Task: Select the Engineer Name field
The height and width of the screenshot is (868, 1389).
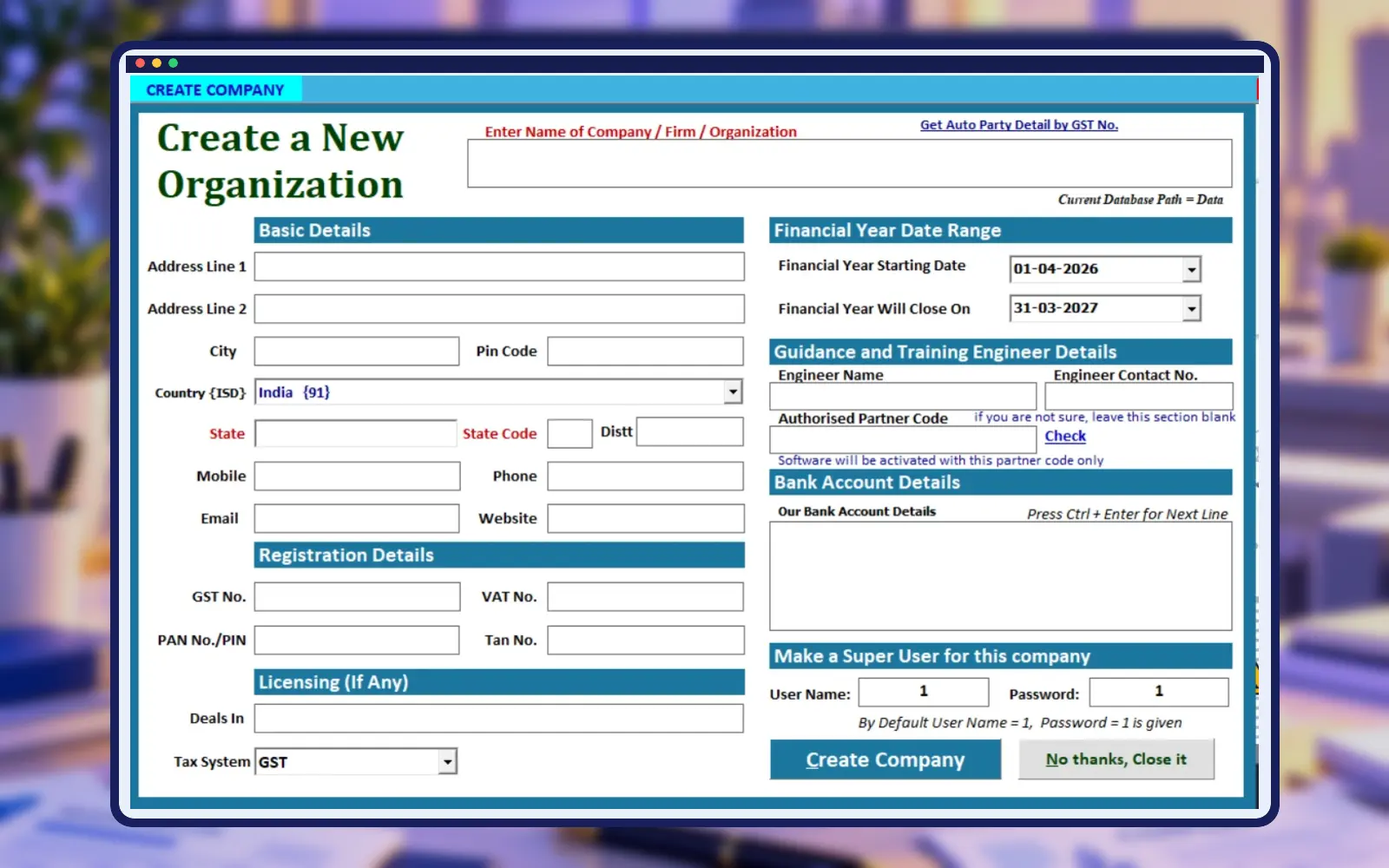Action: pyautogui.click(x=903, y=397)
